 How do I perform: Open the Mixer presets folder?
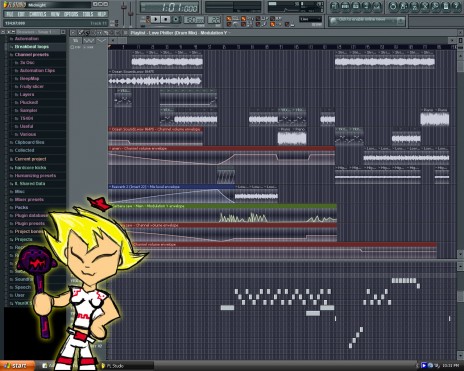[29, 200]
